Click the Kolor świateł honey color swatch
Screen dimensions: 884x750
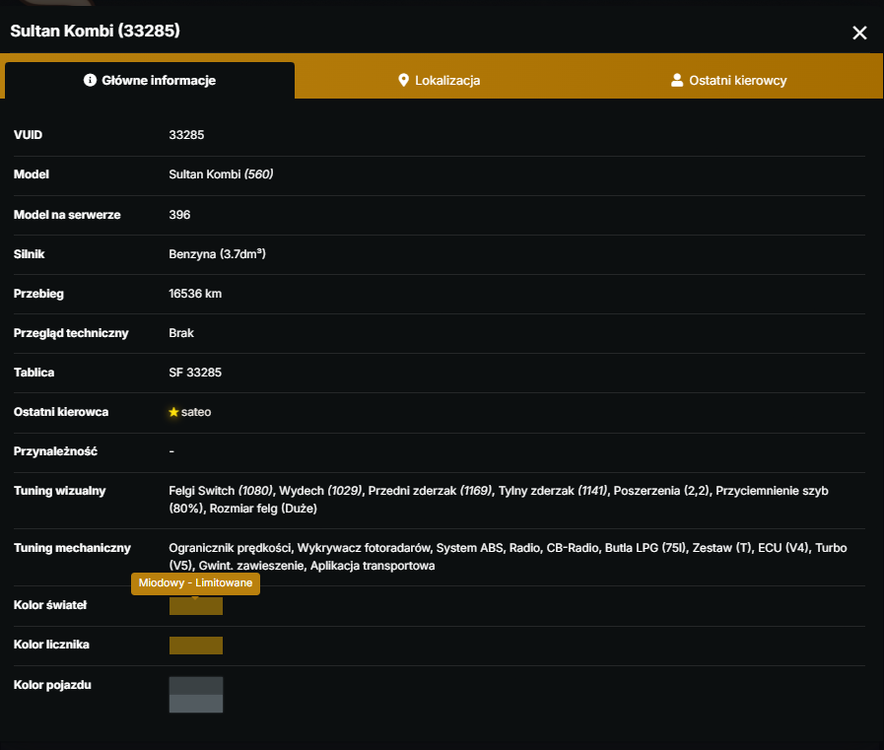pyautogui.click(x=196, y=606)
